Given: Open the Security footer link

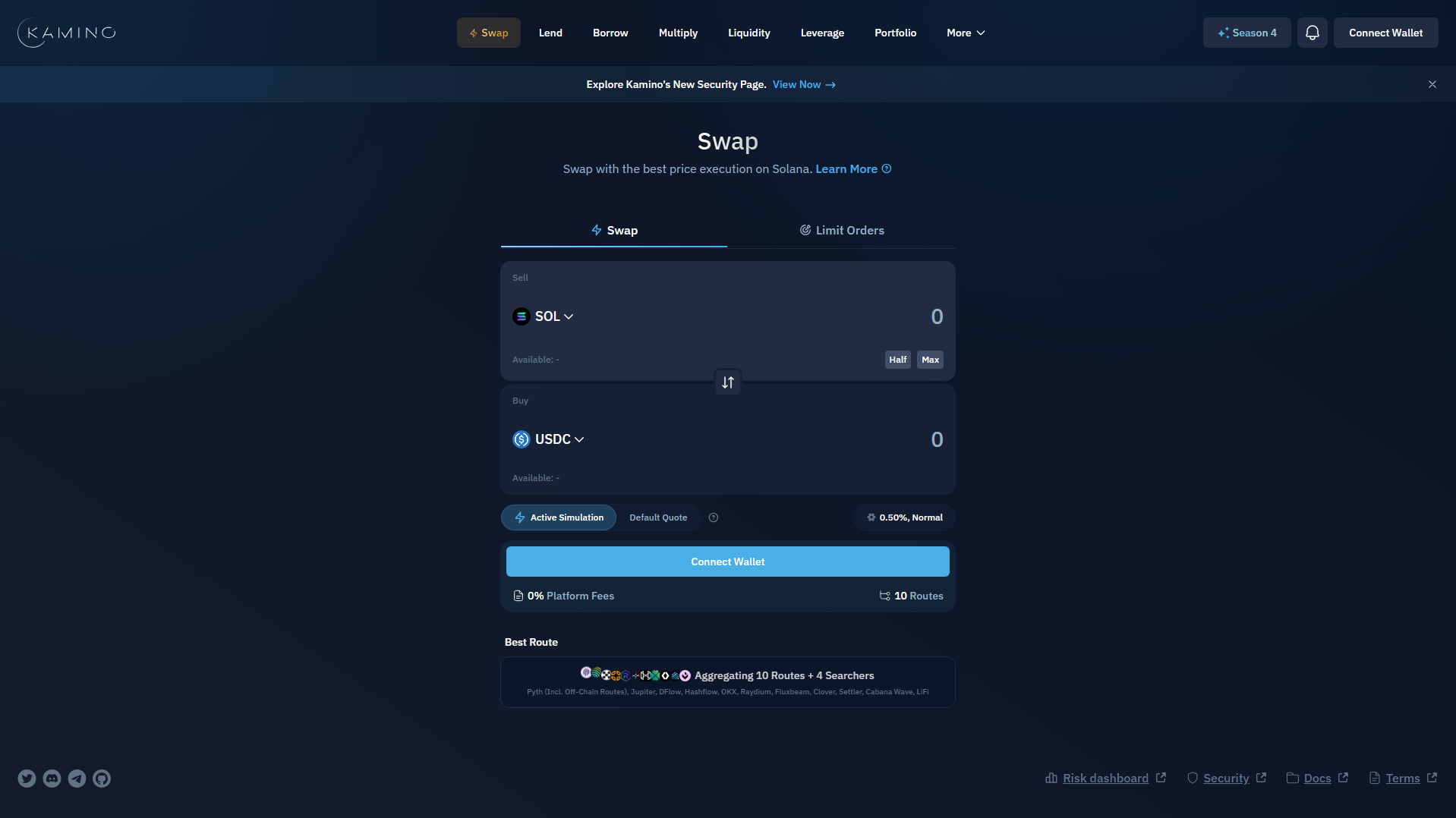Looking at the screenshot, I should tap(1226, 778).
